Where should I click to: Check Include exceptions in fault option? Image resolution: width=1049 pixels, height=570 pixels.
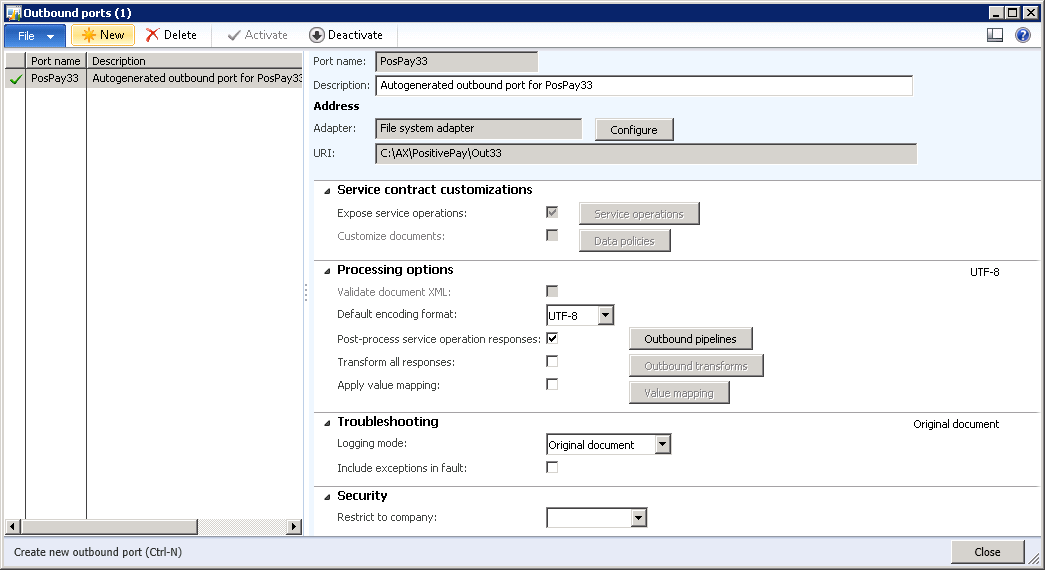pos(552,467)
